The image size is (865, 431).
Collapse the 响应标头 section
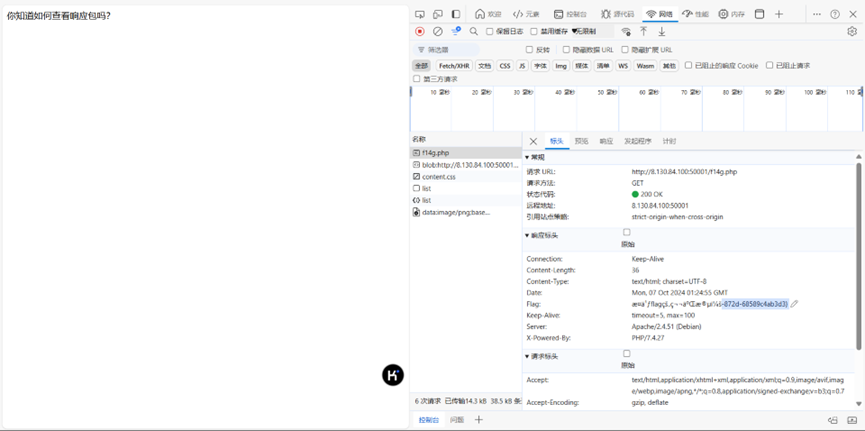tap(528, 236)
